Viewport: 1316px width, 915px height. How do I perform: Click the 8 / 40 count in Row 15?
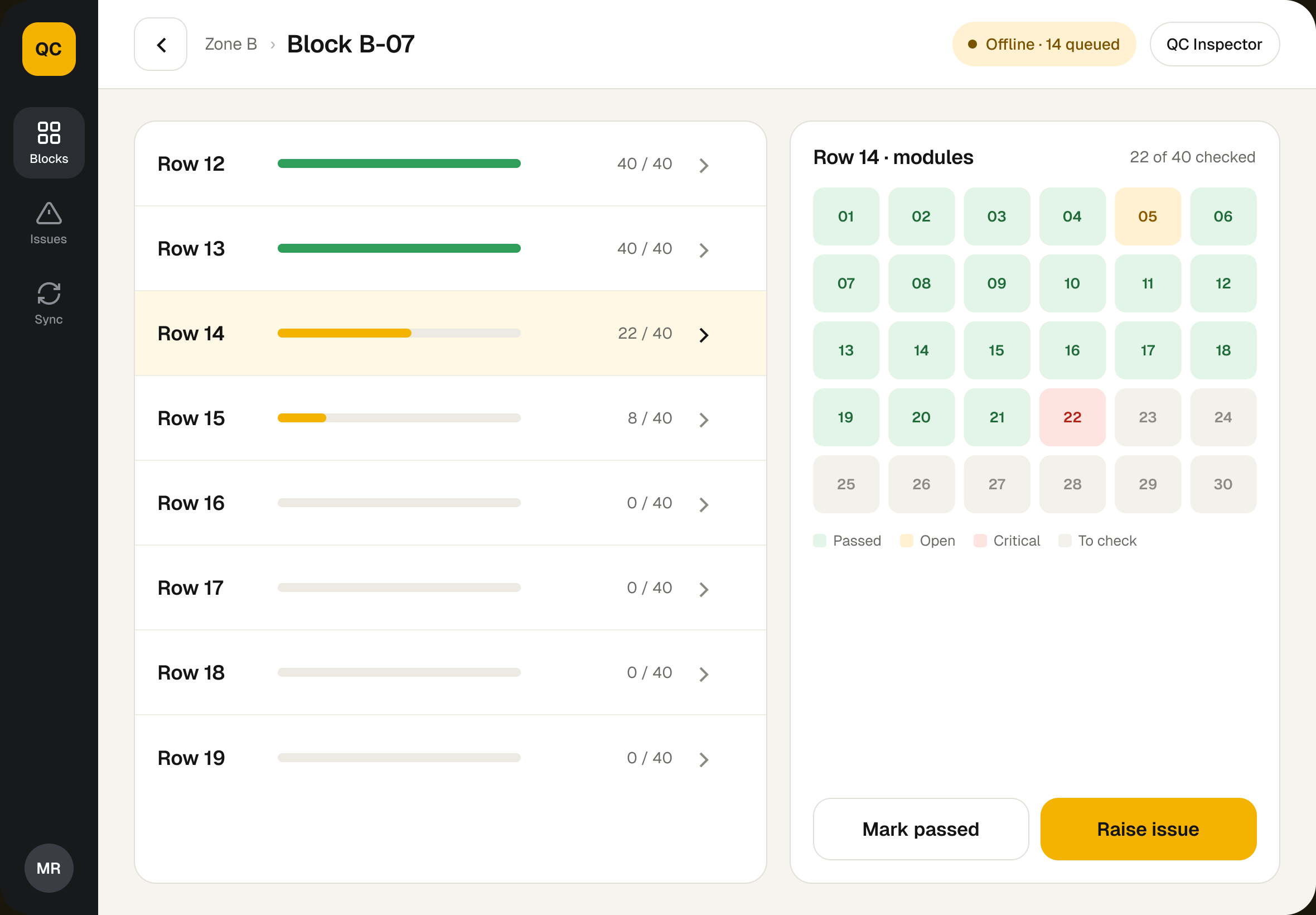[x=650, y=418]
